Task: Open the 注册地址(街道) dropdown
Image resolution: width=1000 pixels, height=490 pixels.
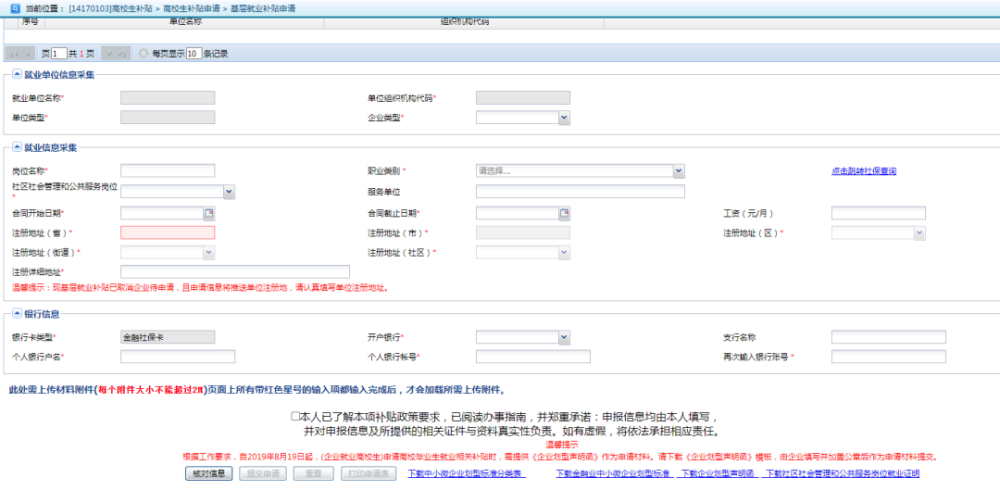Action: [209, 253]
